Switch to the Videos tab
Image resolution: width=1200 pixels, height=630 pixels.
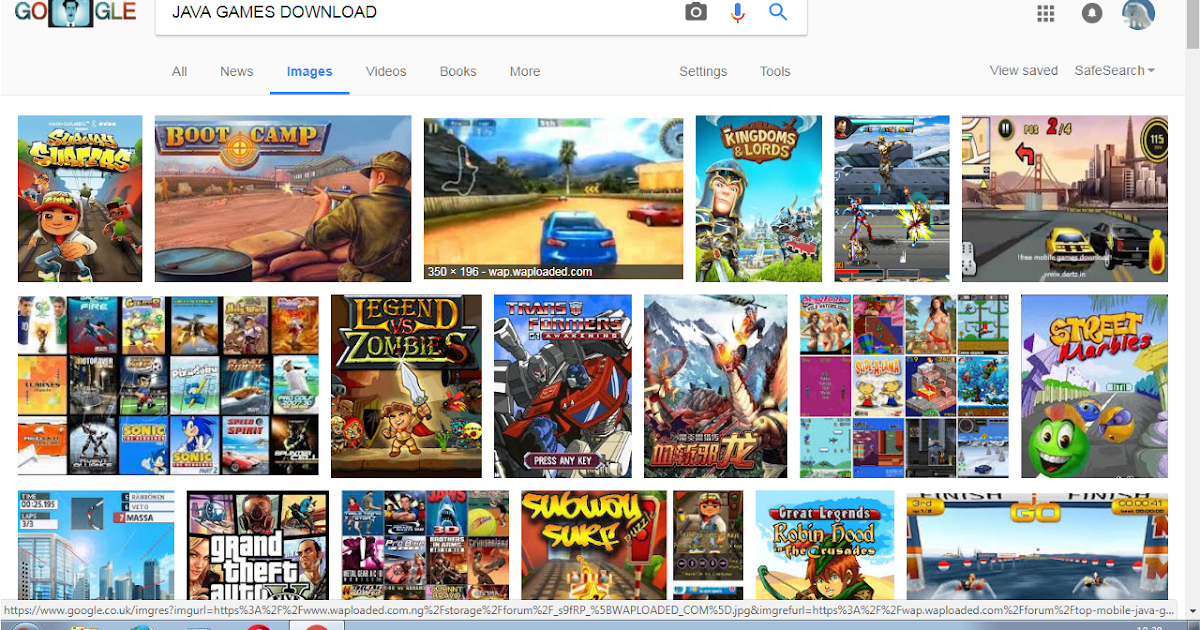(x=386, y=71)
